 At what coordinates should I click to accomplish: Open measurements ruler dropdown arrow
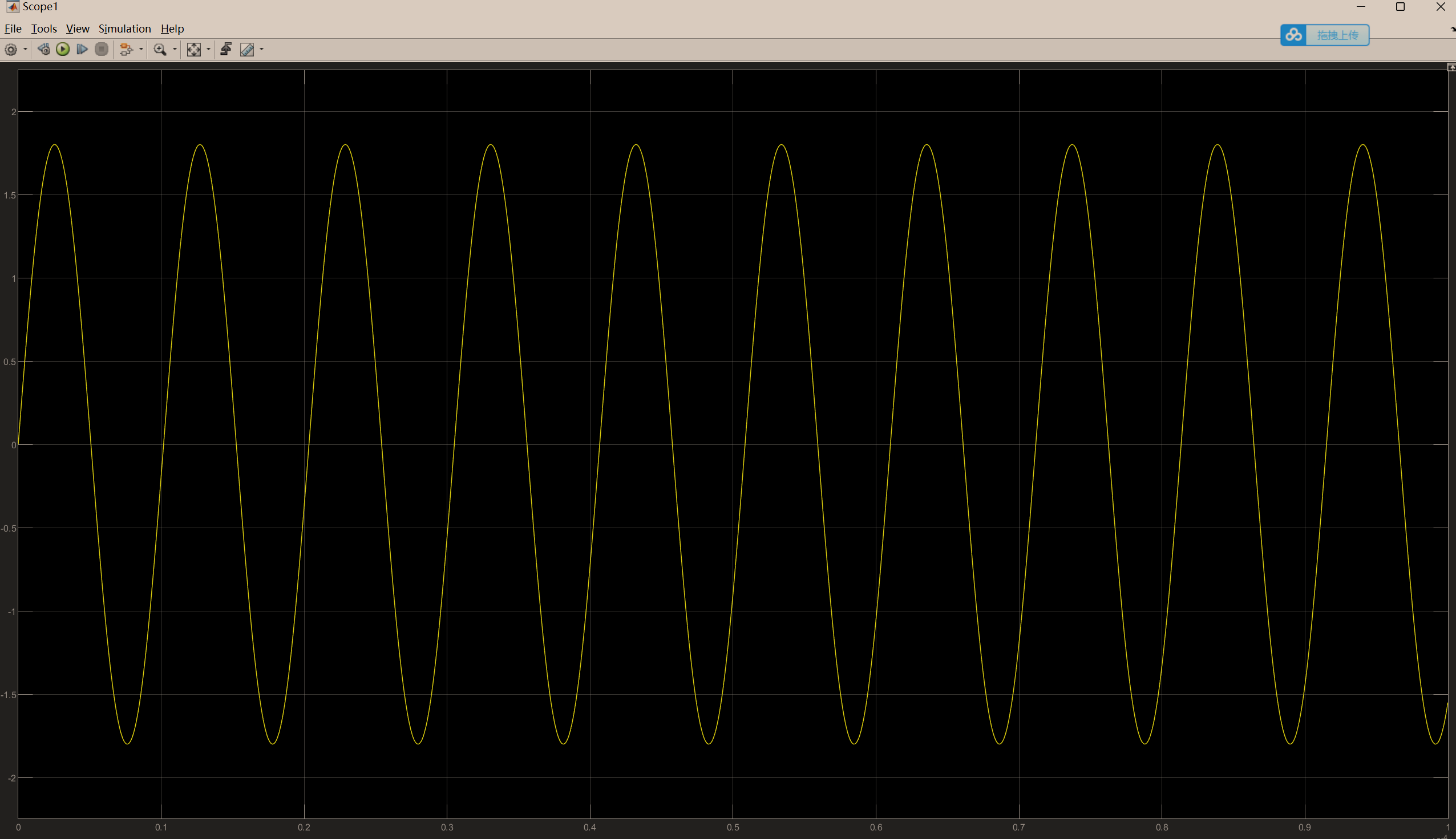click(262, 50)
